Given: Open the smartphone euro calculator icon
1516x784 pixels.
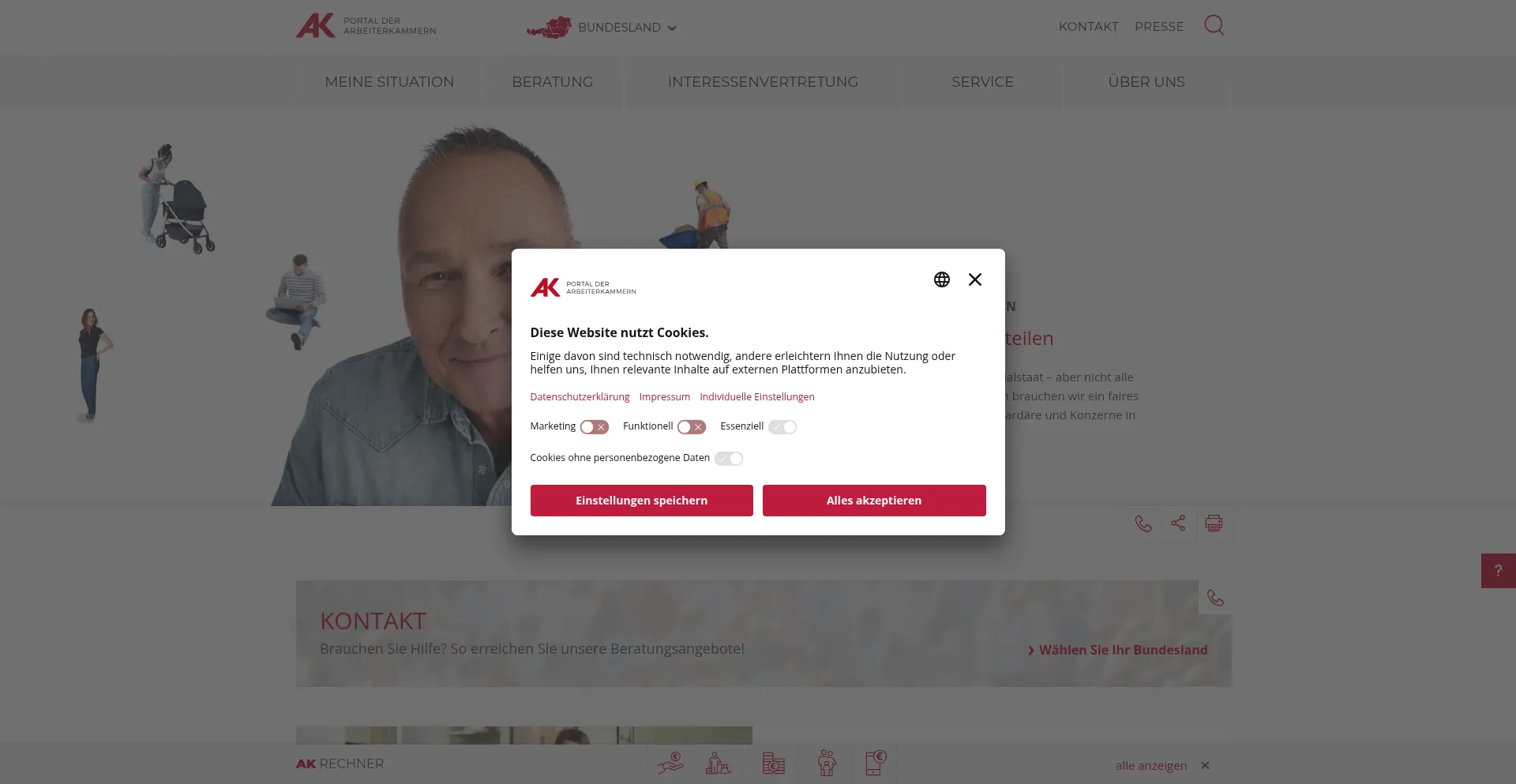Looking at the screenshot, I should point(875,763).
